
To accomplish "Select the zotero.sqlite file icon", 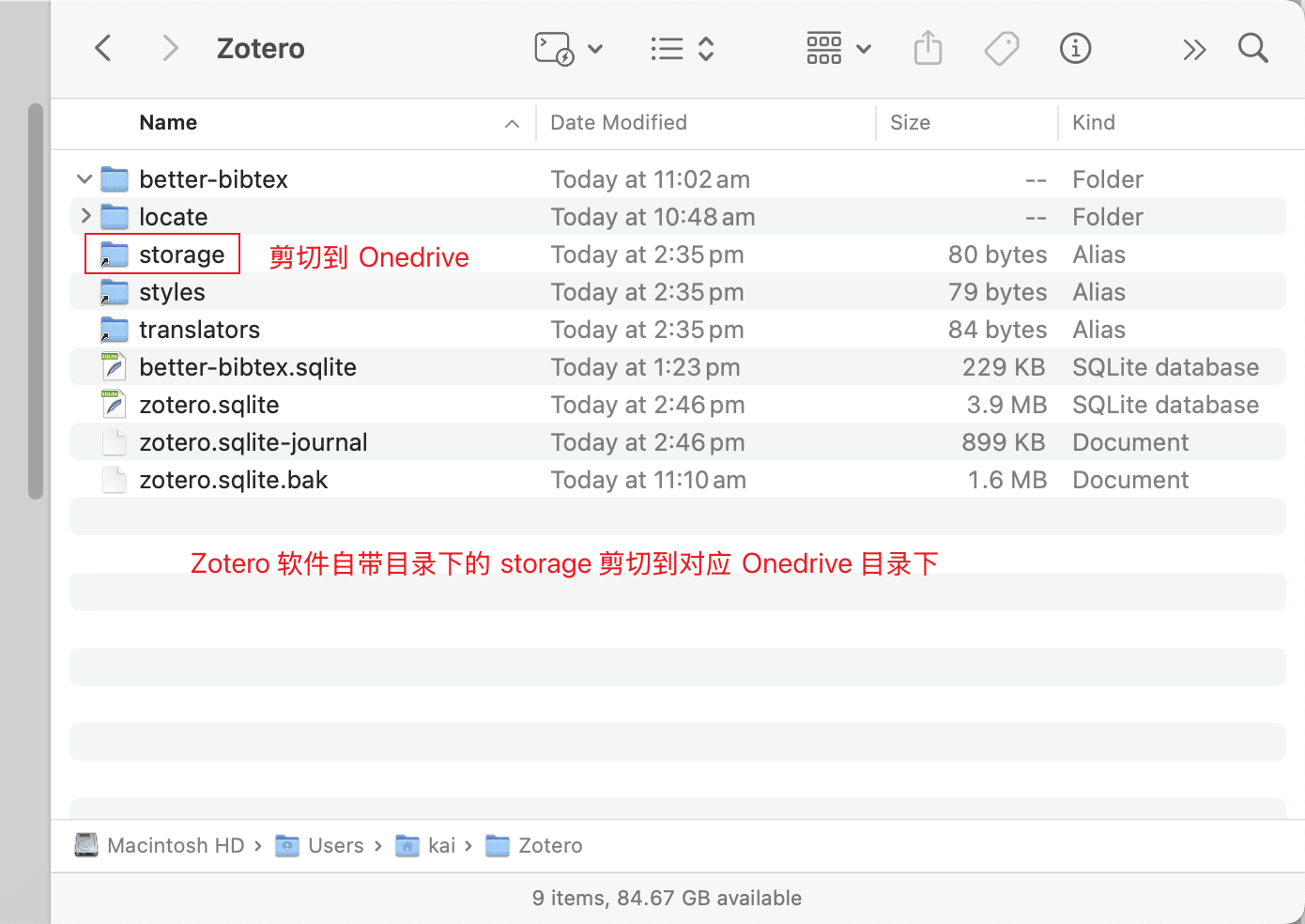I will (114, 404).
